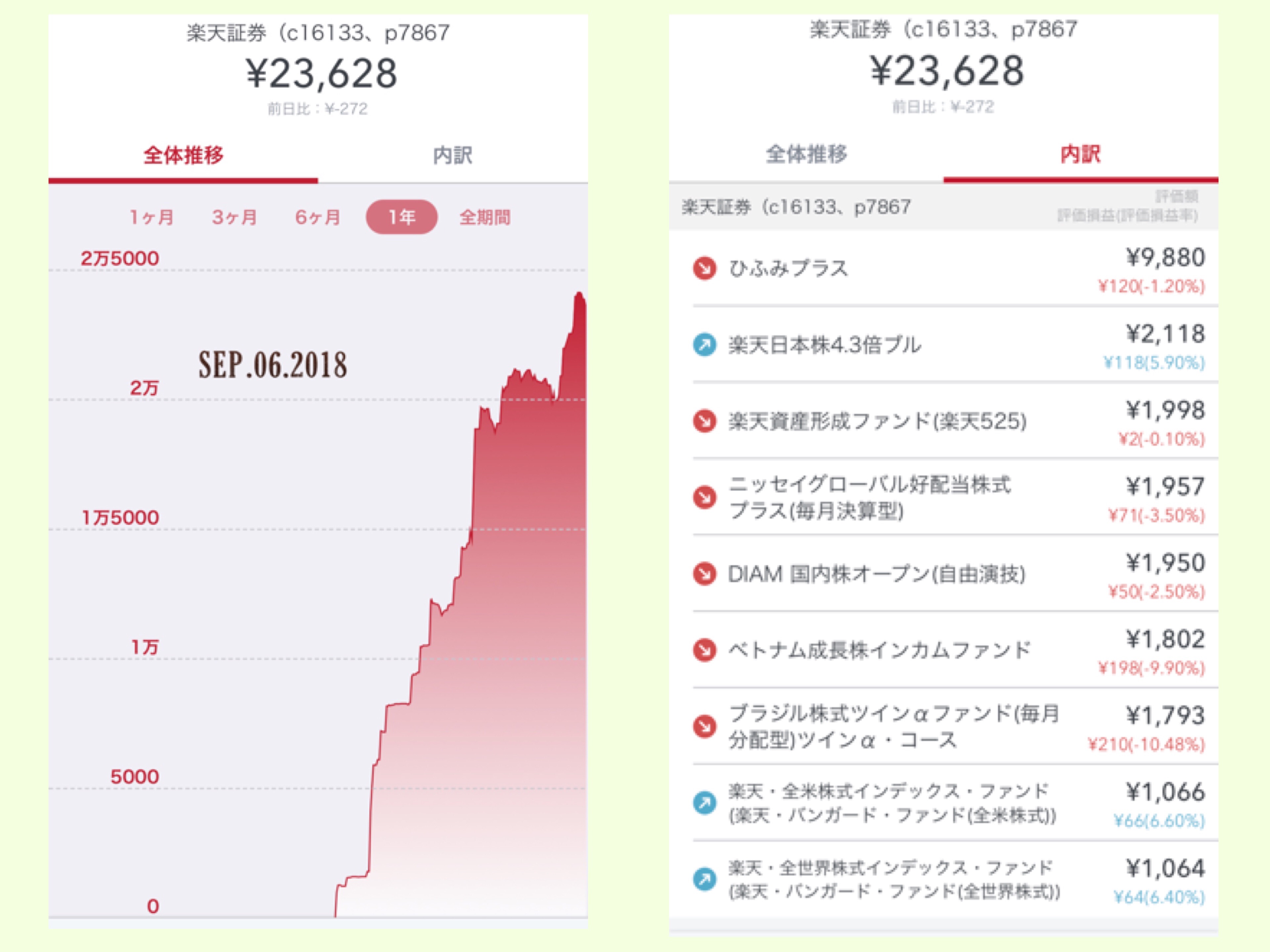Click the active 全体推移 tab on the left
Image resolution: width=1270 pixels, height=952 pixels.
(183, 155)
